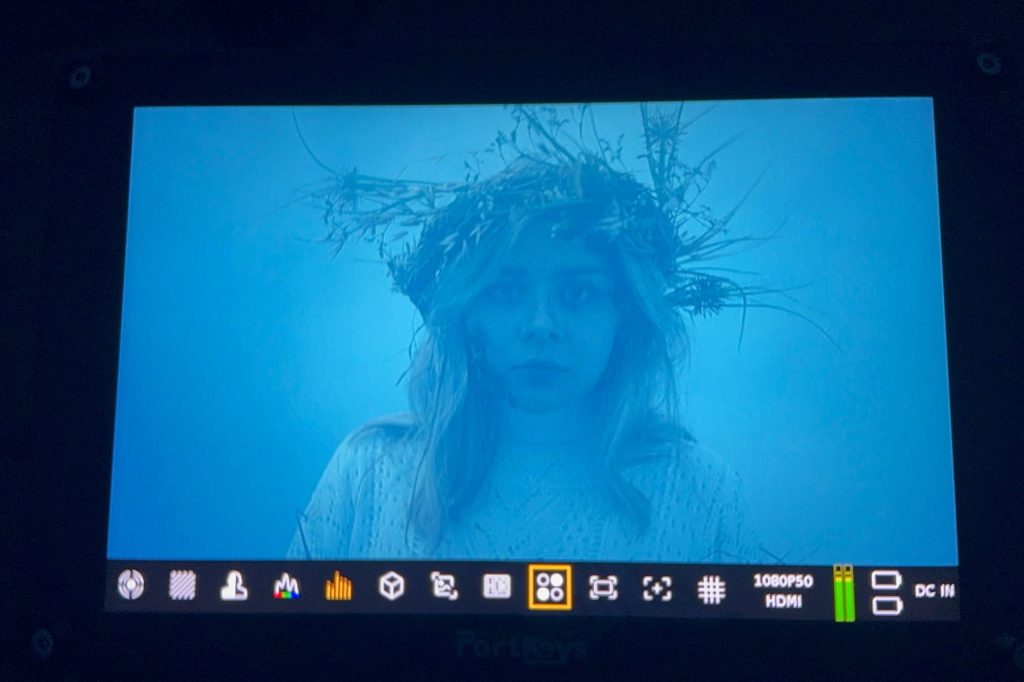Open the 3D LUT cube icon
This screenshot has width=1024, height=682.
point(391,587)
